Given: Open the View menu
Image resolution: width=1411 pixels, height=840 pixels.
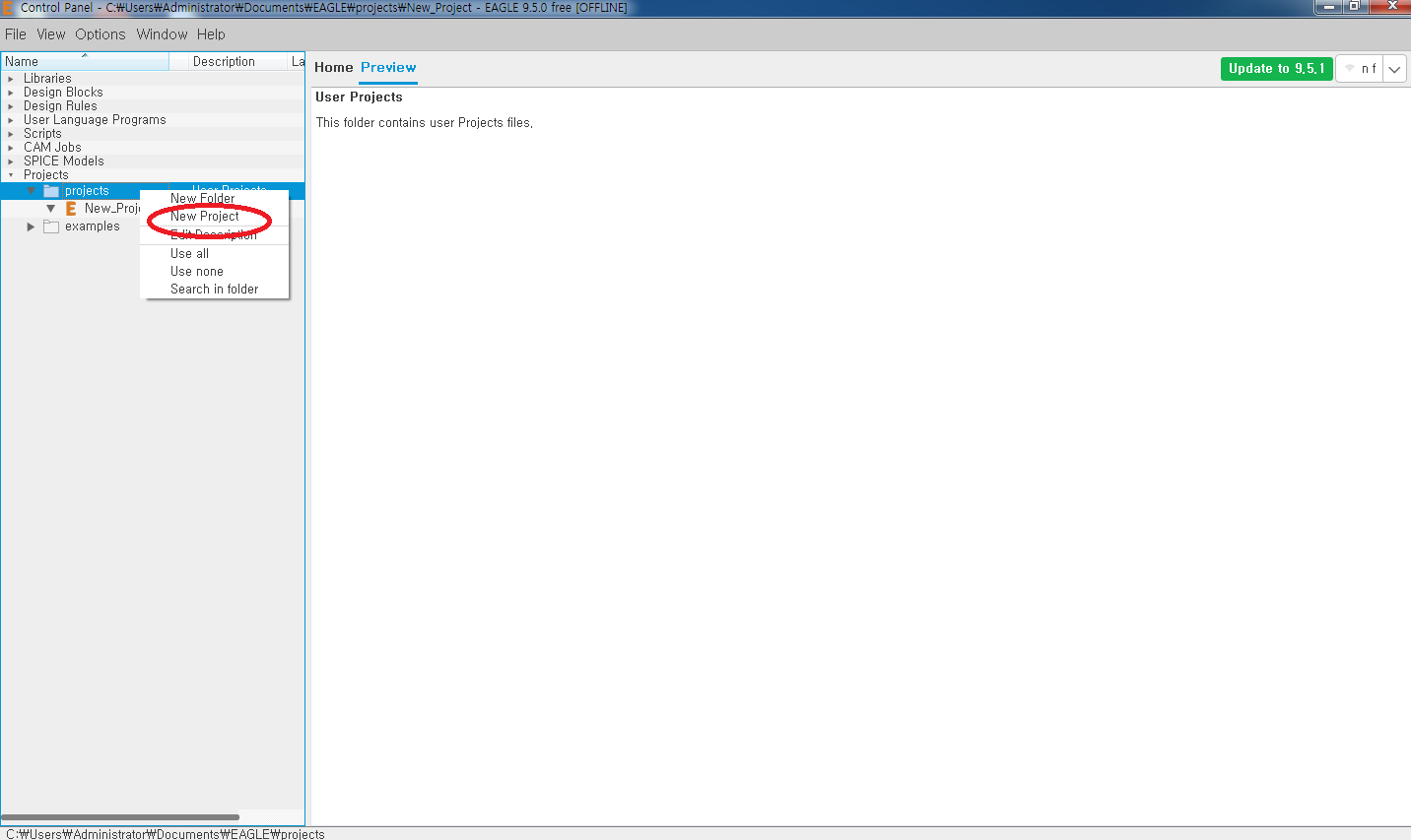Looking at the screenshot, I should pyautogui.click(x=51, y=34).
